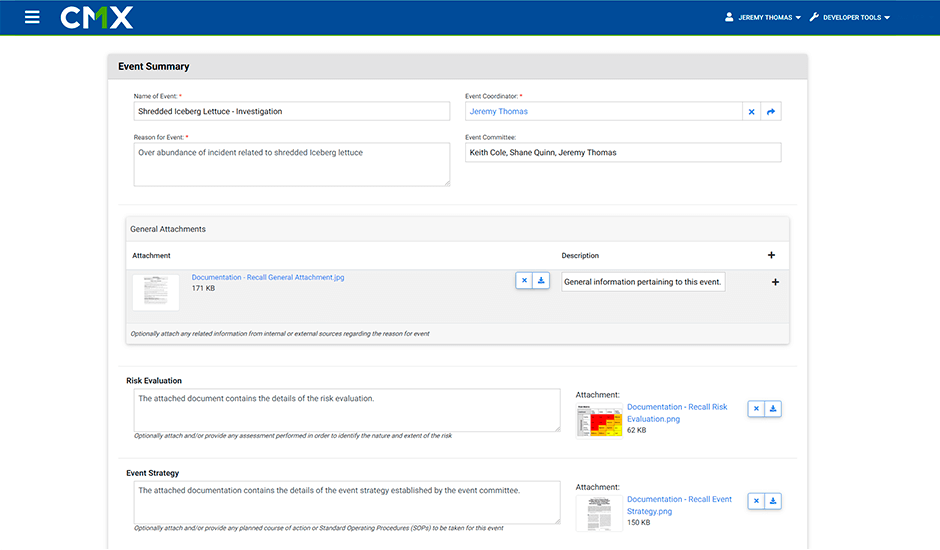Viewport: 940px width, 550px height.
Task: Click plus icon beside the attachment description
Action: (x=775, y=282)
